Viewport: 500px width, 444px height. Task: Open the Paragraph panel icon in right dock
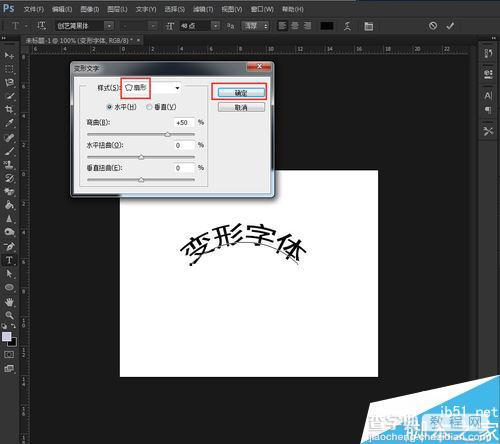click(x=488, y=110)
